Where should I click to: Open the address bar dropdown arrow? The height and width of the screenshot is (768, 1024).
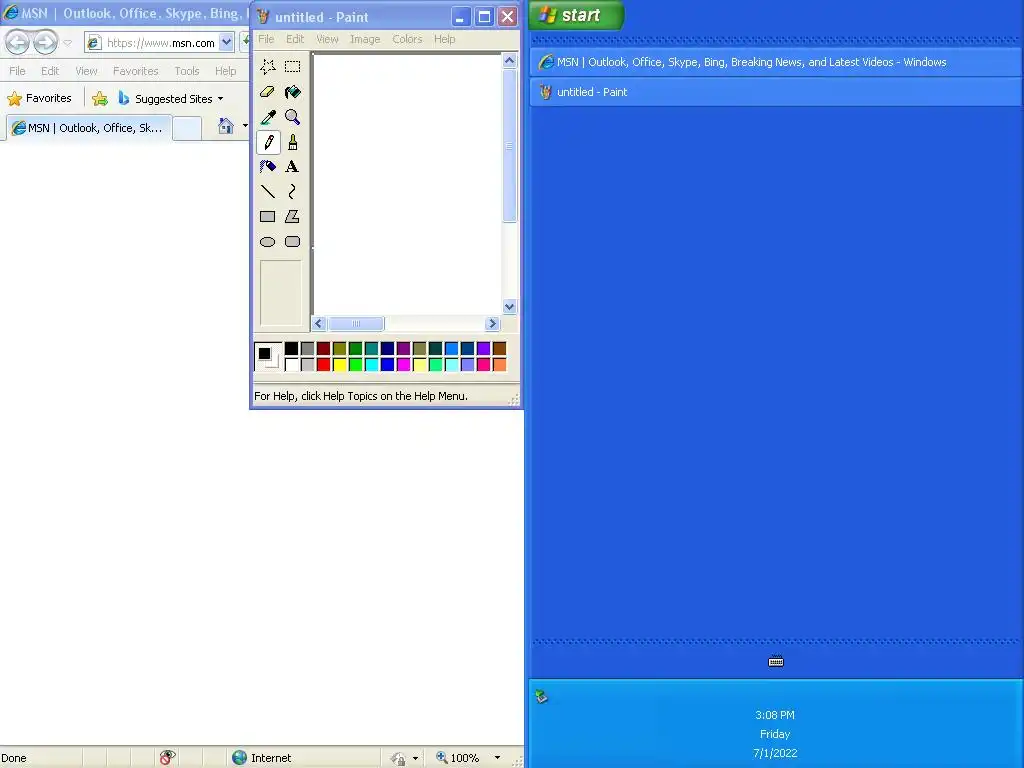[x=226, y=42]
